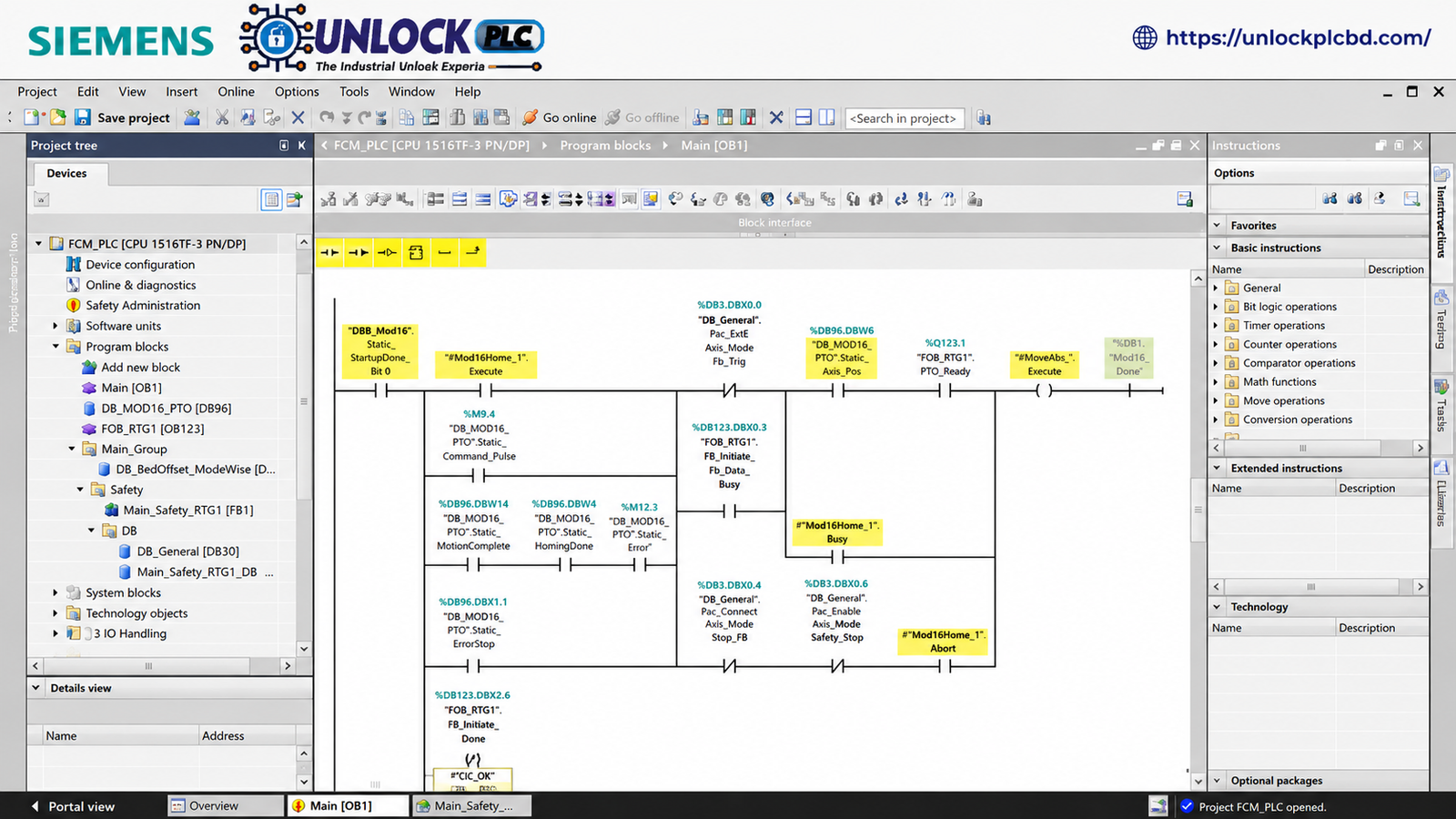The height and width of the screenshot is (819, 1456).
Task: Select FOB_RTG1 [OB123] in Project tree
Action: point(153,429)
